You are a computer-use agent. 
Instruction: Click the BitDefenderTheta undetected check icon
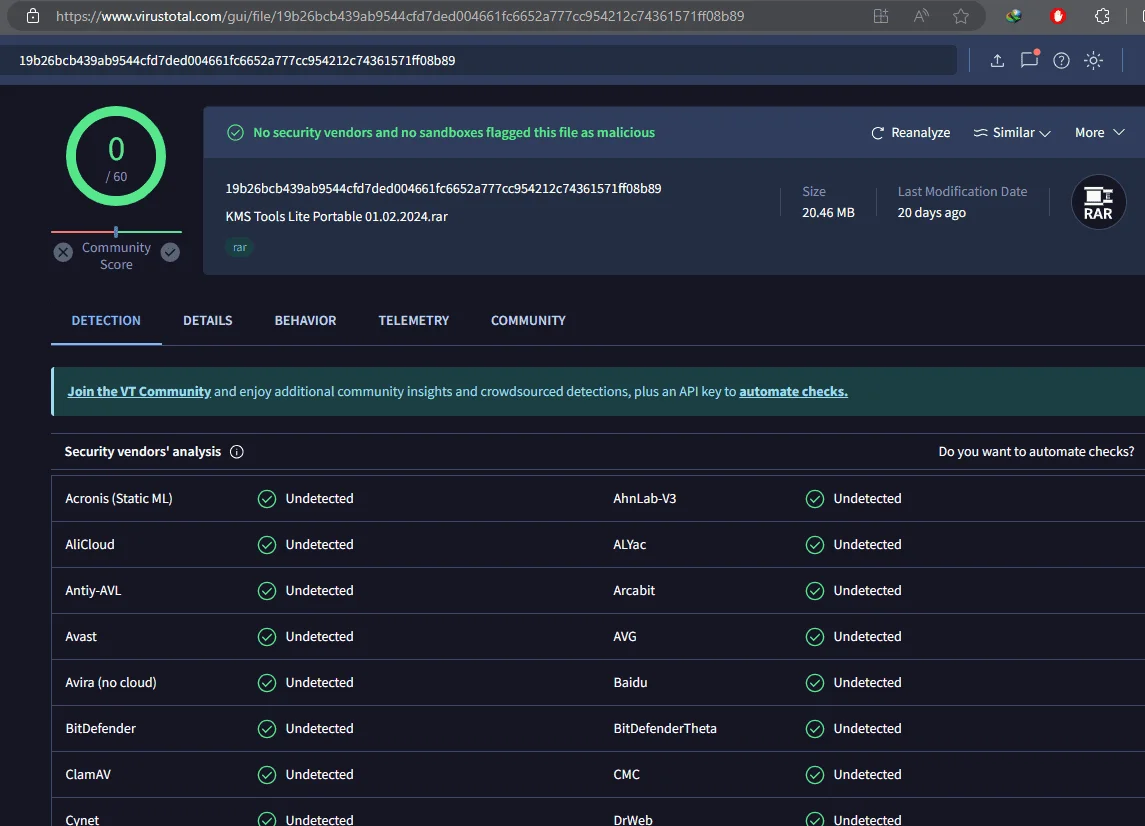(815, 729)
